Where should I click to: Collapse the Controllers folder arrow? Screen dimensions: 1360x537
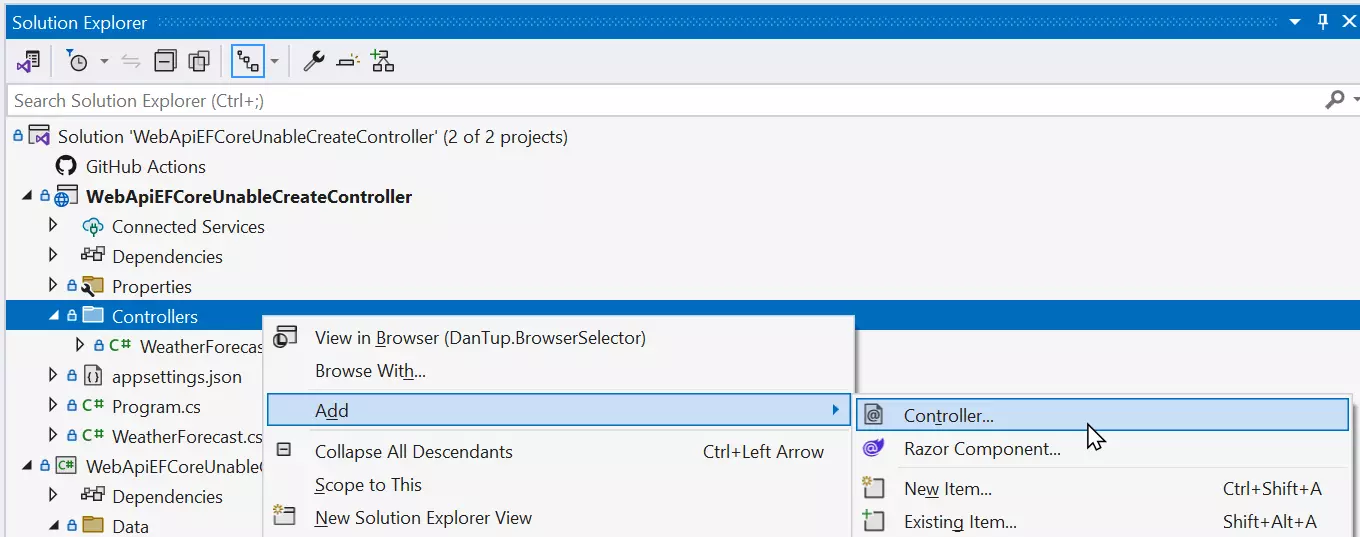[54, 316]
